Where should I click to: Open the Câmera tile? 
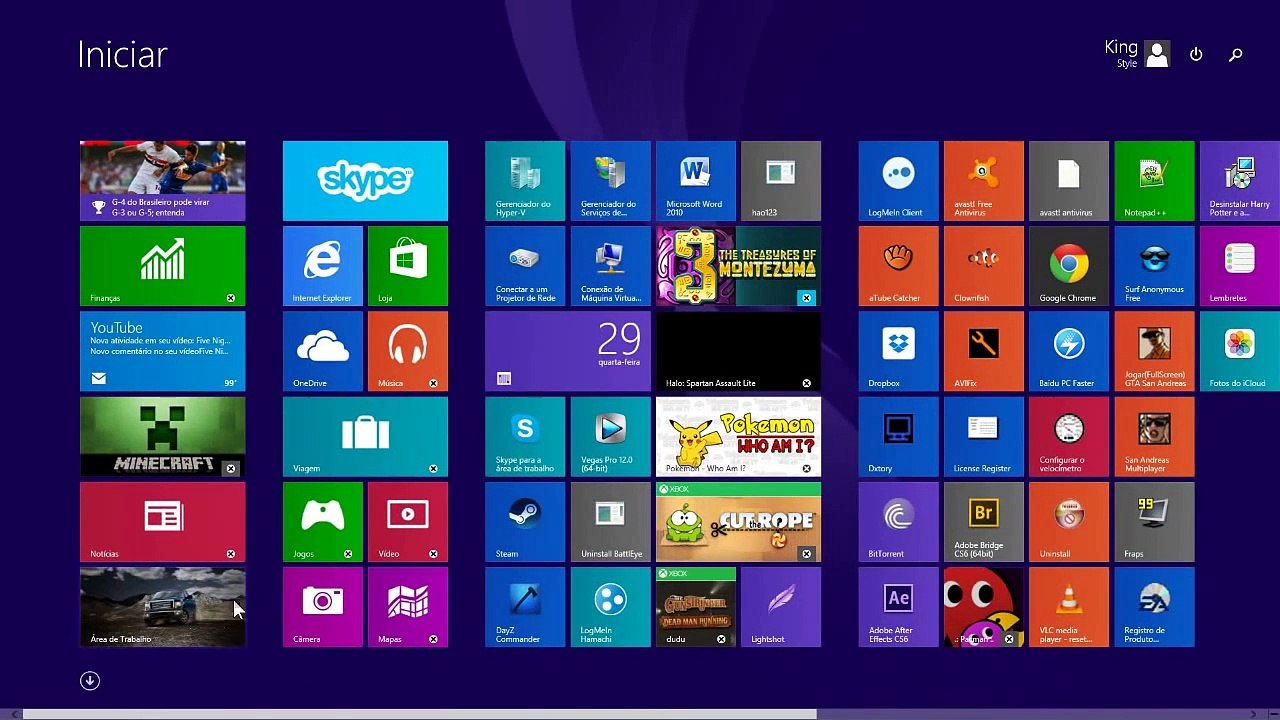323,607
